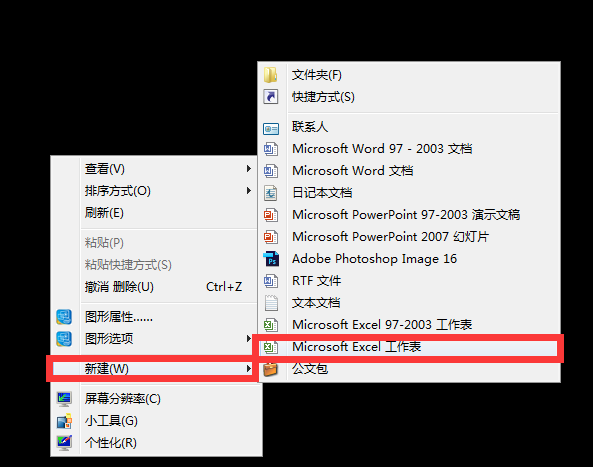This screenshot has height=467, width=593.
Task: Click the Word icon beside Word 97 - 2003 文档
Action: [271, 149]
